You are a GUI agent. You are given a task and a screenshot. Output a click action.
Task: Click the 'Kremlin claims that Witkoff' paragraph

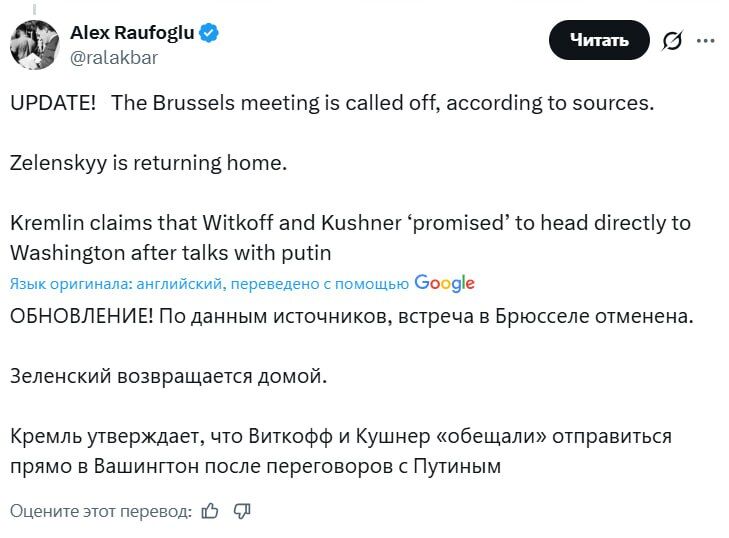(x=350, y=237)
